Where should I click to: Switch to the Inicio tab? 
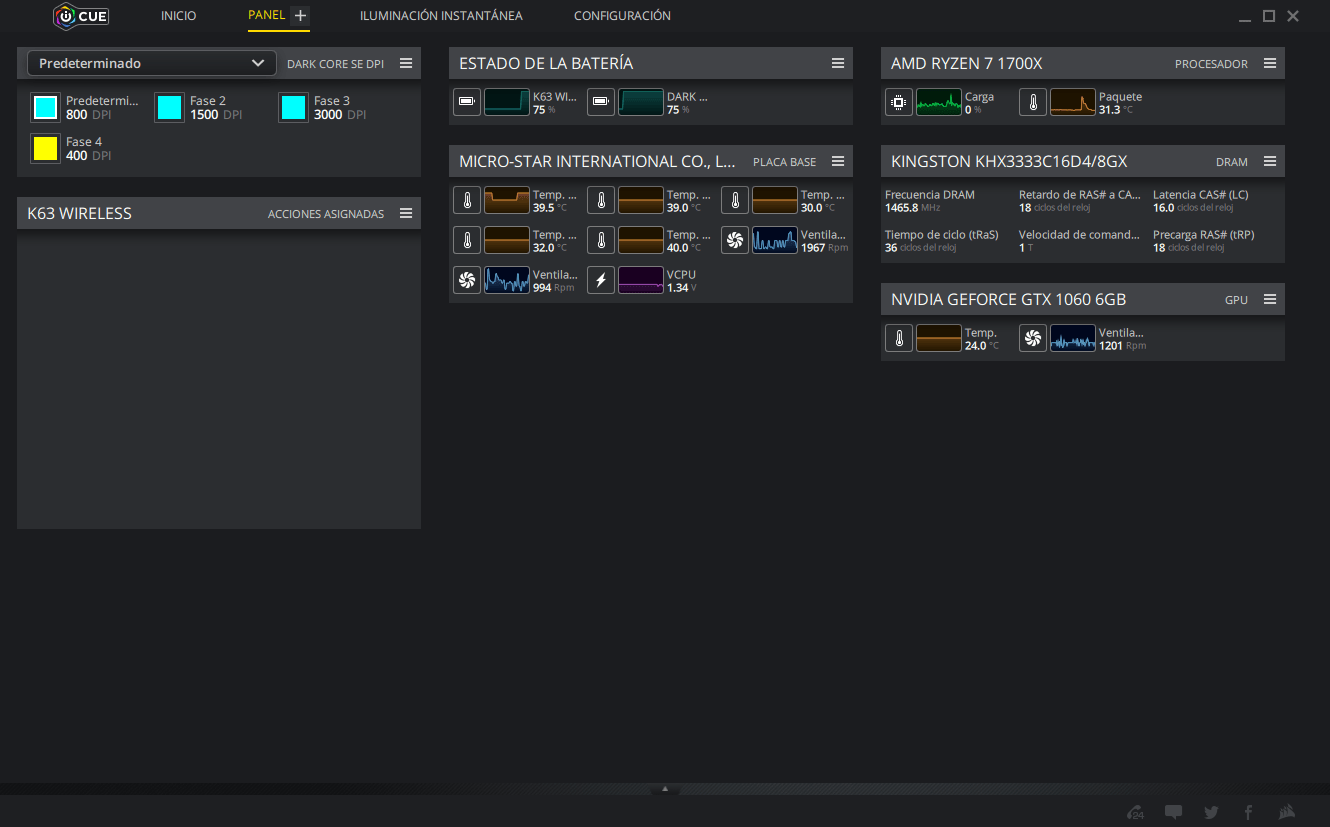click(179, 16)
